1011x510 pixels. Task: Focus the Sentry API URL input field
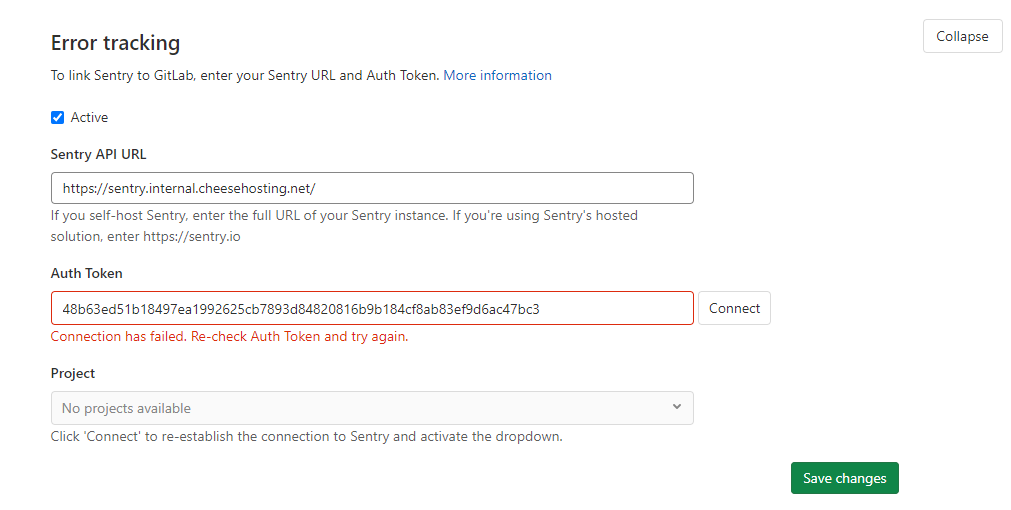click(x=371, y=188)
